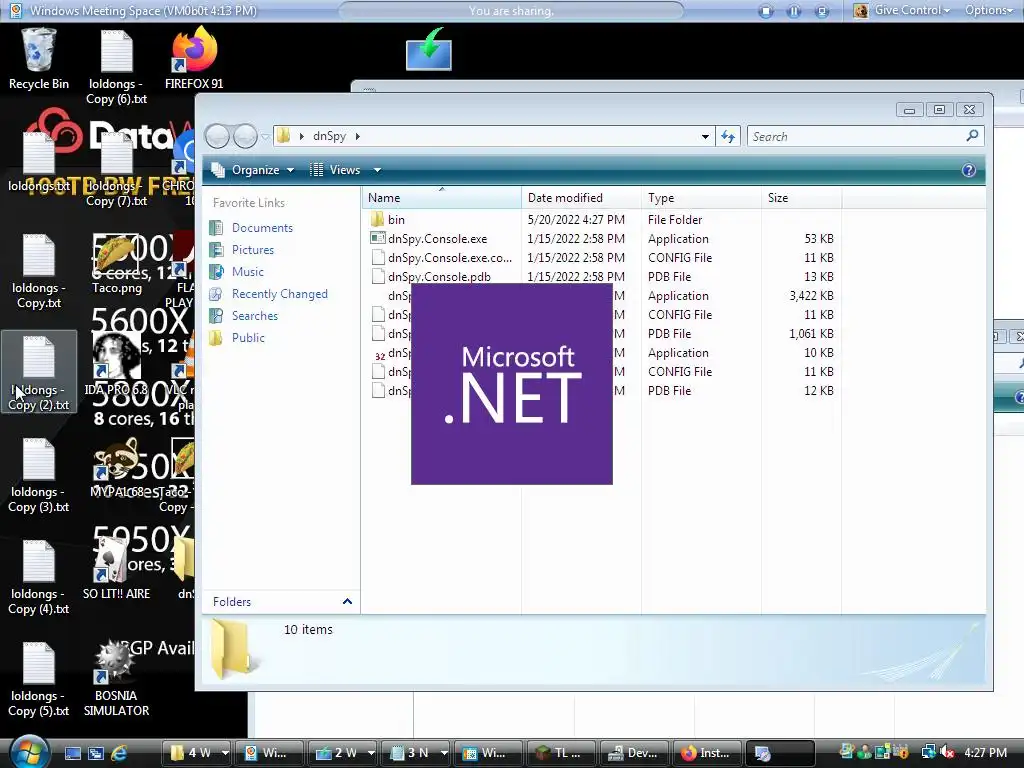This screenshot has width=1024, height=768.
Task: Sort by Date modified column header
Action: (582, 198)
